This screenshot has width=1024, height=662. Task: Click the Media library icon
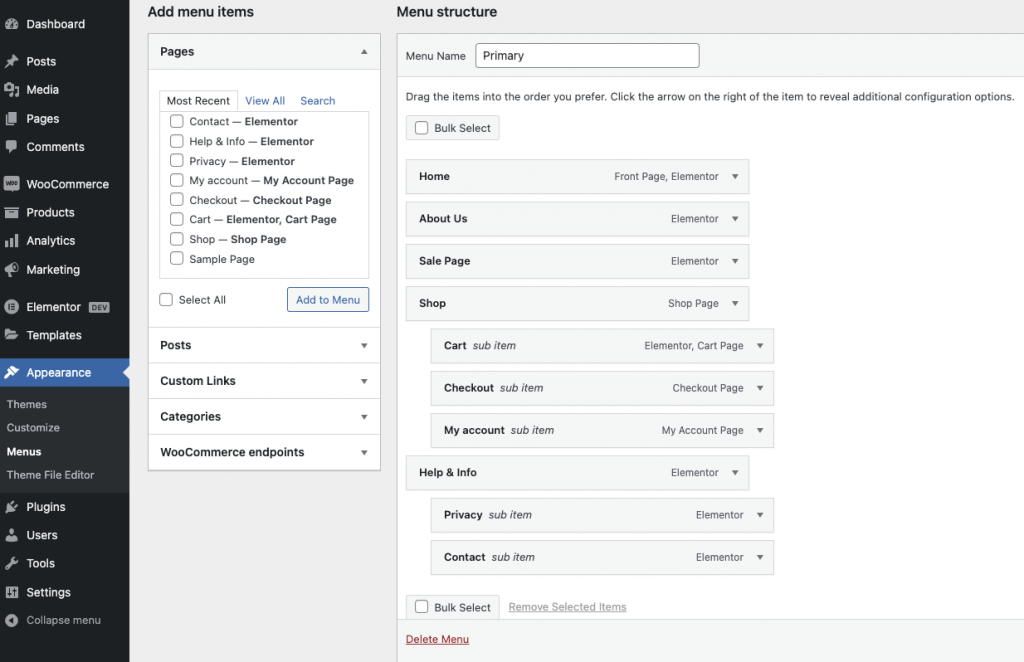pyautogui.click(x=12, y=90)
